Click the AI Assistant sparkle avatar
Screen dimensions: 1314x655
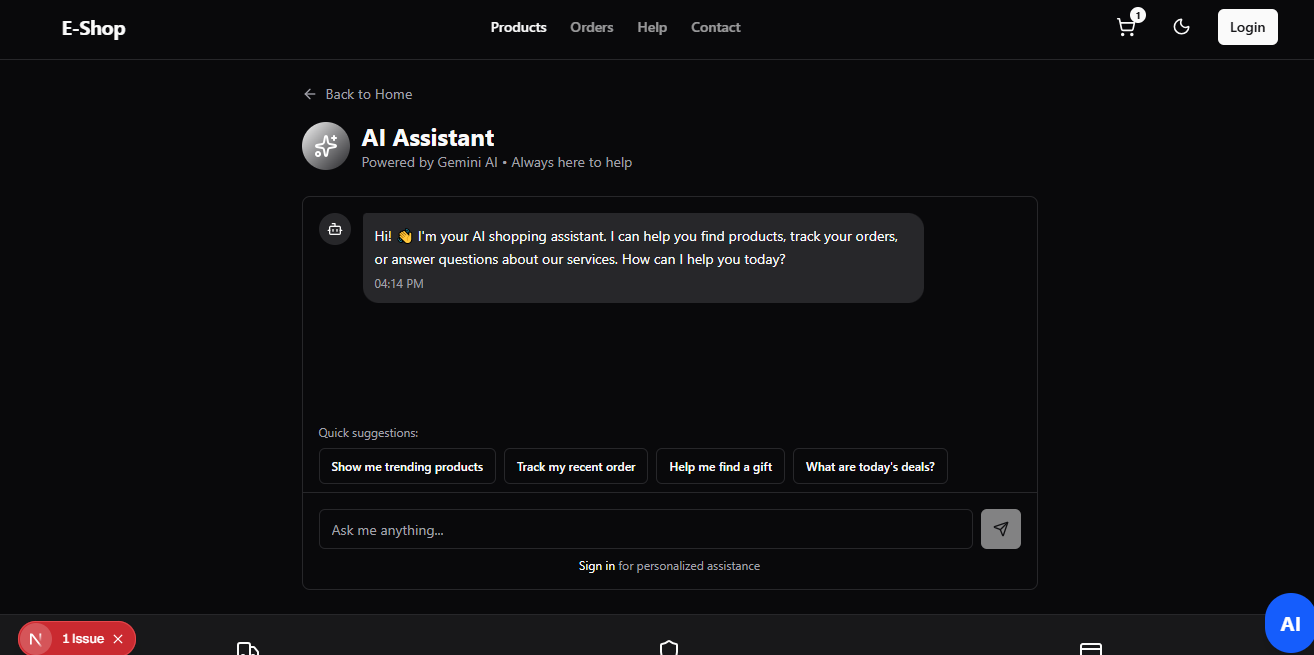(x=326, y=146)
